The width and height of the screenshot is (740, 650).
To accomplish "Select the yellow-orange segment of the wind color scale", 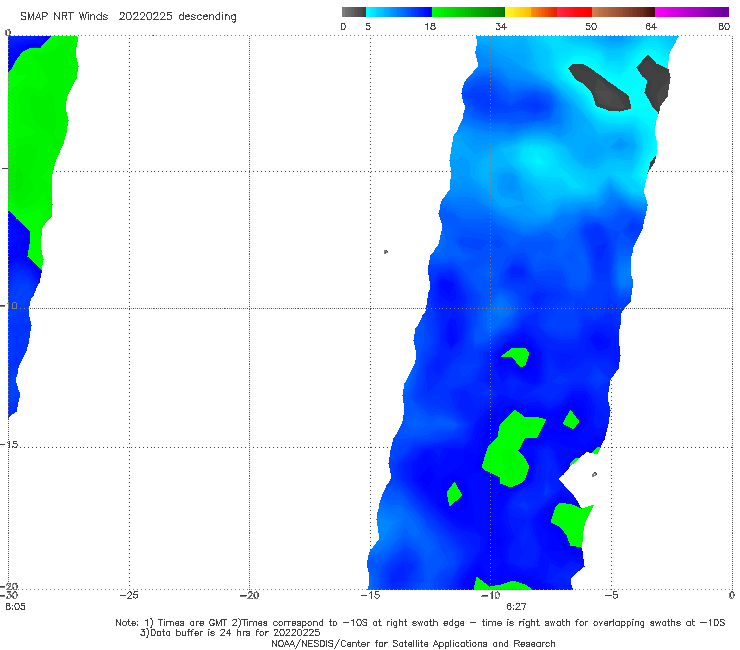I will (x=531, y=12).
